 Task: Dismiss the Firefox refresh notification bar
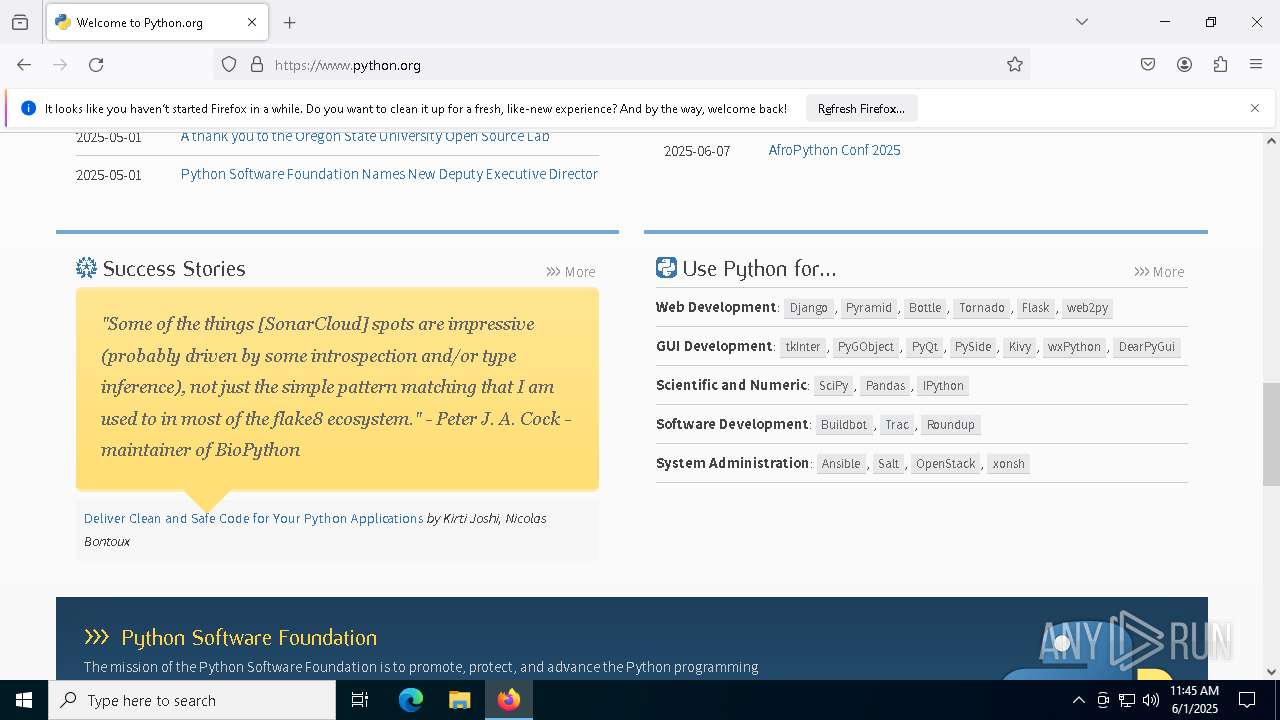click(1255, 108)
